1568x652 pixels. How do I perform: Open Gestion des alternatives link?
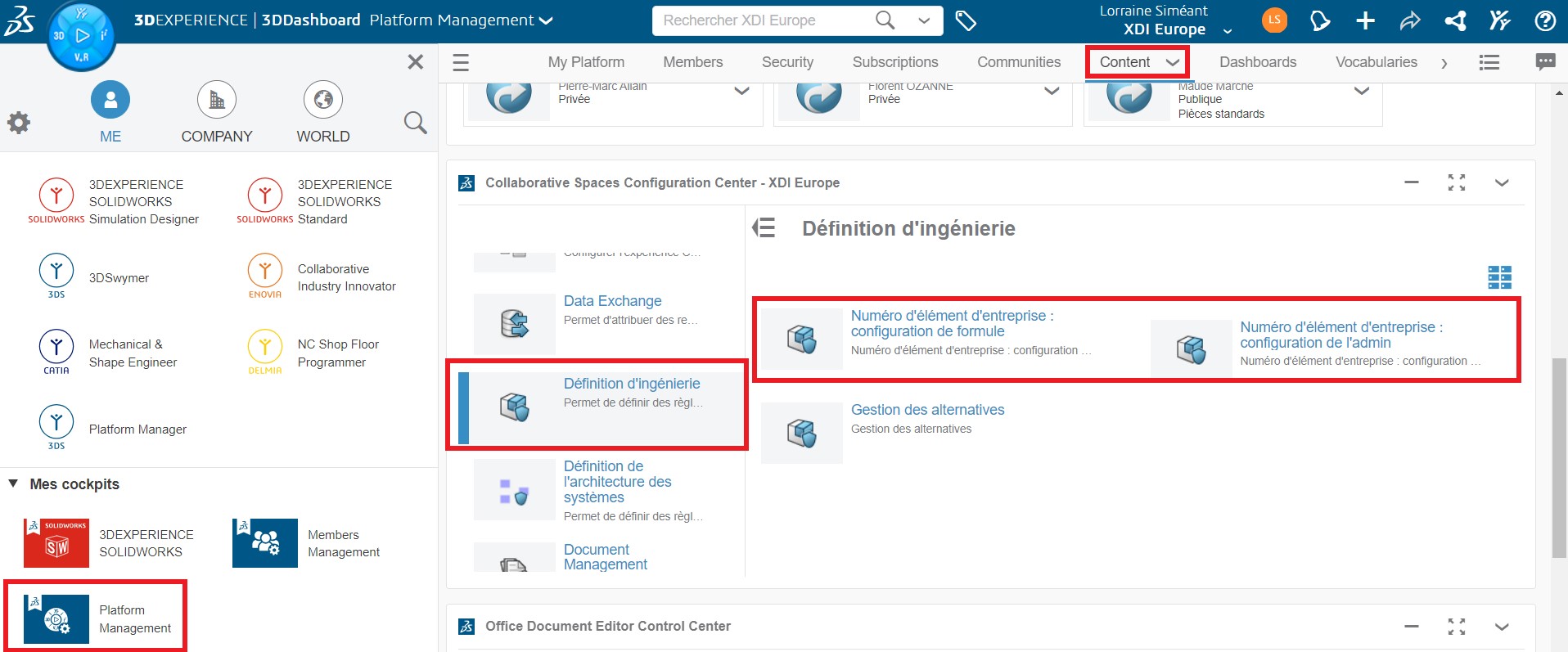927,410
